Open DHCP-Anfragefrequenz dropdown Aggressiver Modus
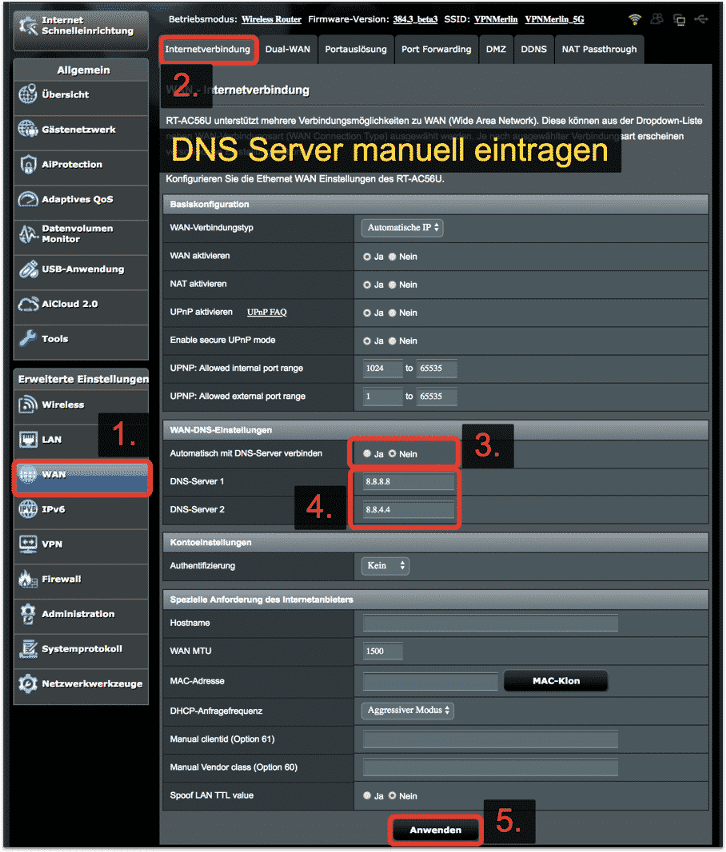726x852 pixels. 408,710
